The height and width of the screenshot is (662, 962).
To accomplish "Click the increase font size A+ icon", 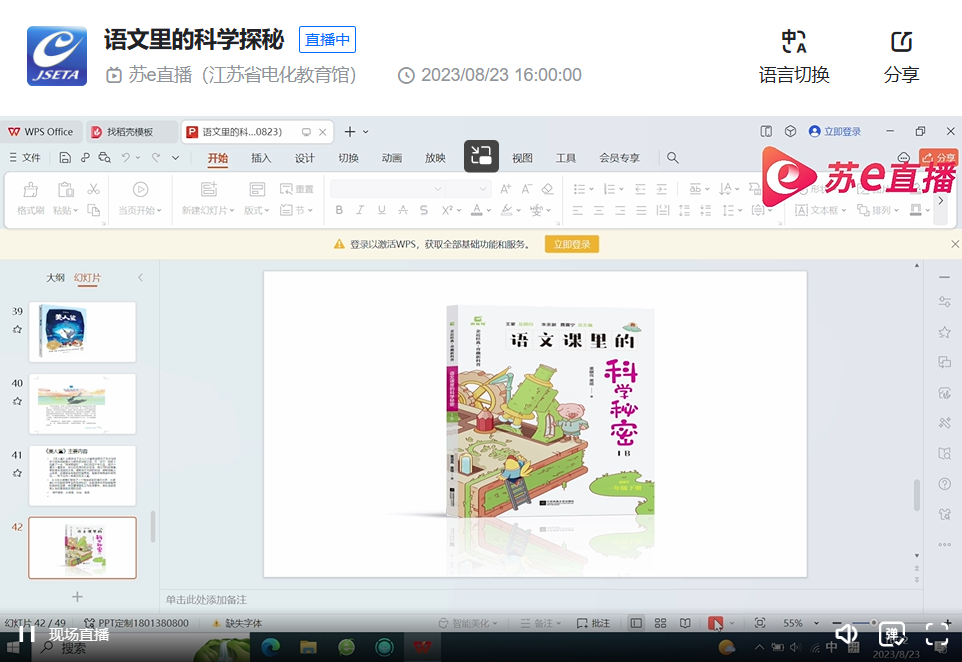I will (505, 189).
